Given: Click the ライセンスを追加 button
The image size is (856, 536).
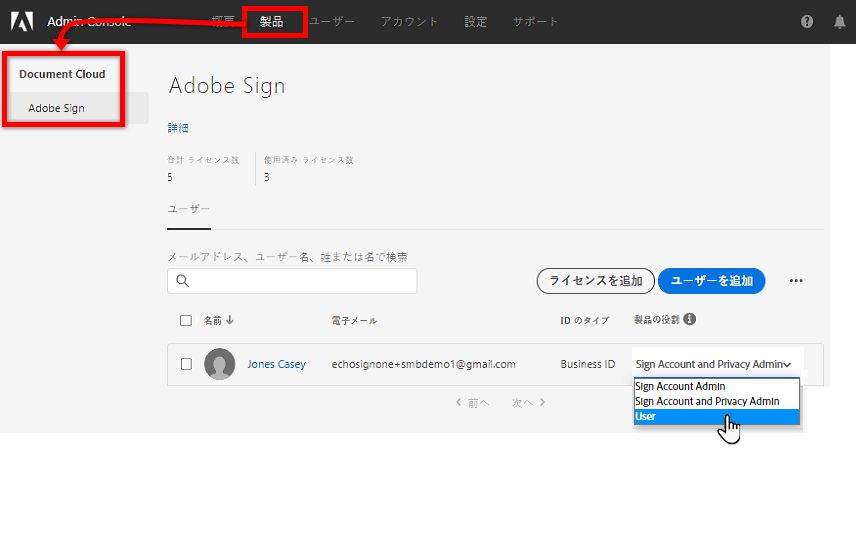Looking at the screenshot, I should click(x=596, y=281).
